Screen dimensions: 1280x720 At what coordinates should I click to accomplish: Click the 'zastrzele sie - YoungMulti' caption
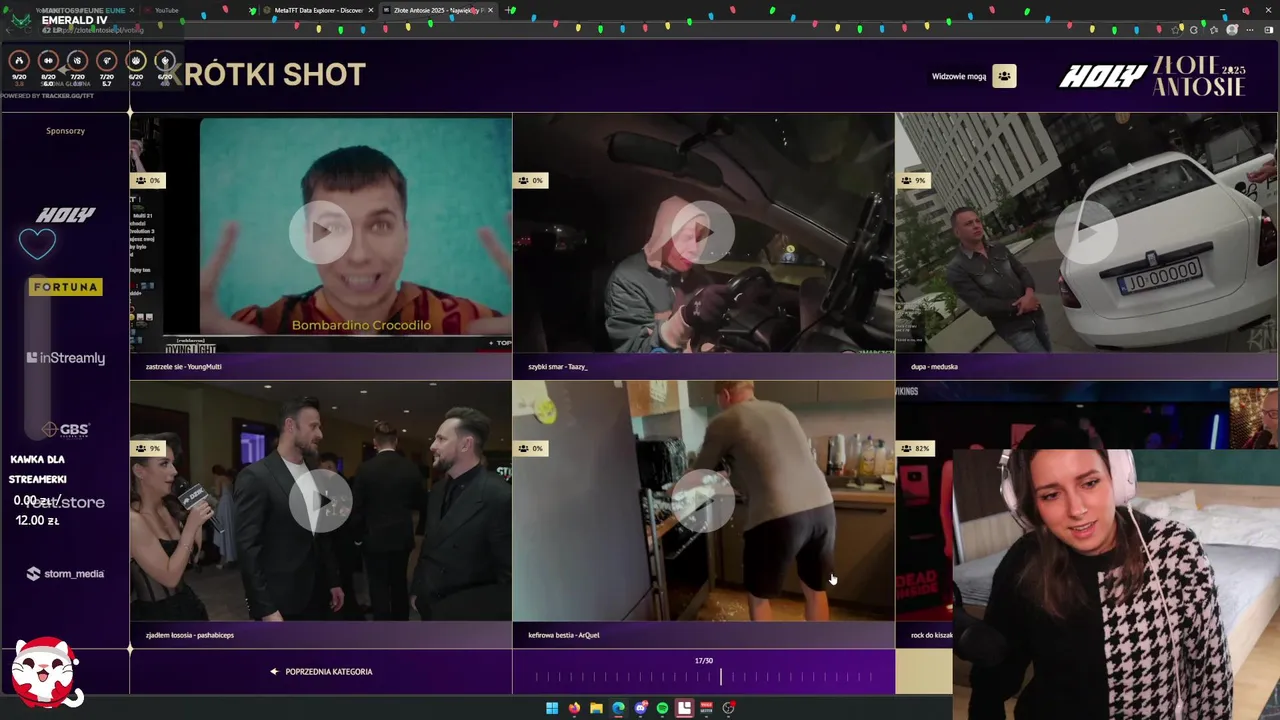183,367
